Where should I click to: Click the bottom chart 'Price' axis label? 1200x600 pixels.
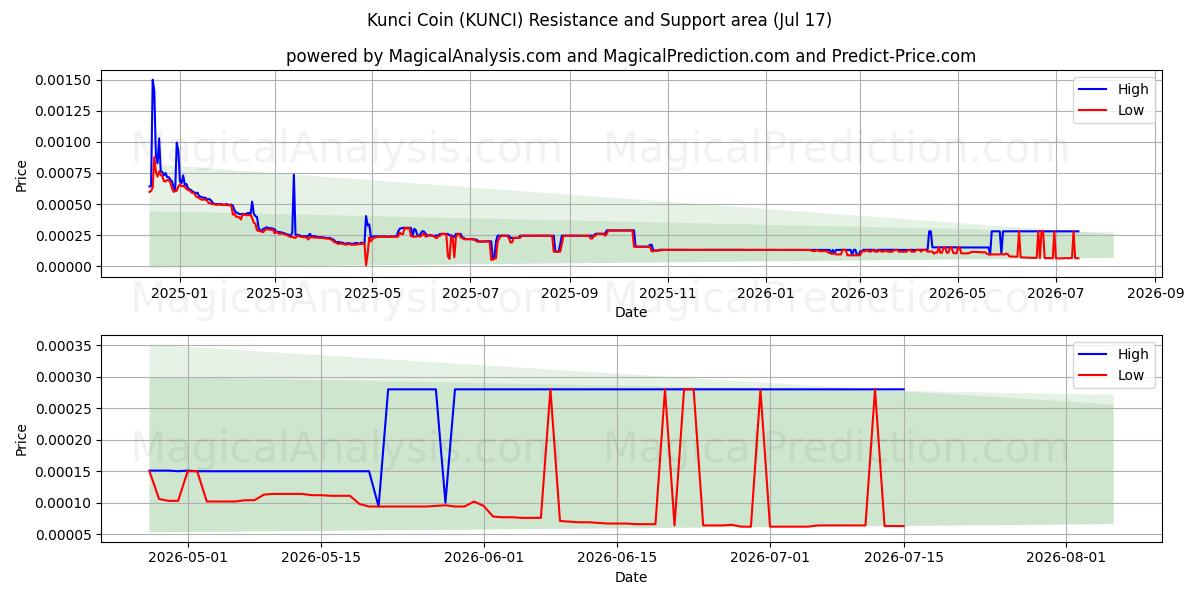coord(22,440)
